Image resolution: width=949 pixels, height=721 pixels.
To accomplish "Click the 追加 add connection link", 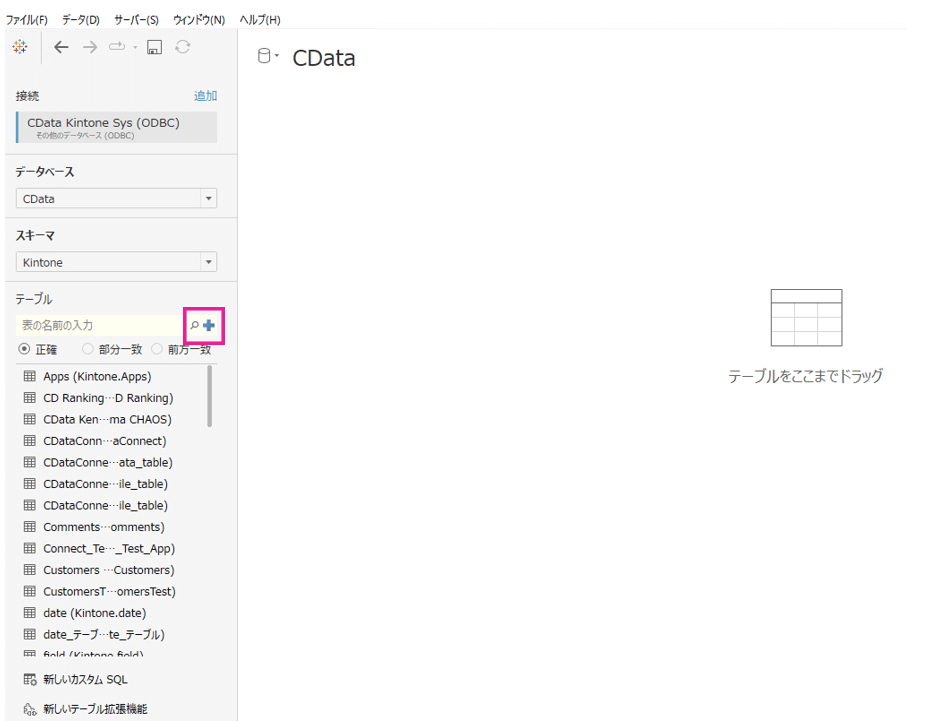I will pyautogui.click(x=205, y=96).
